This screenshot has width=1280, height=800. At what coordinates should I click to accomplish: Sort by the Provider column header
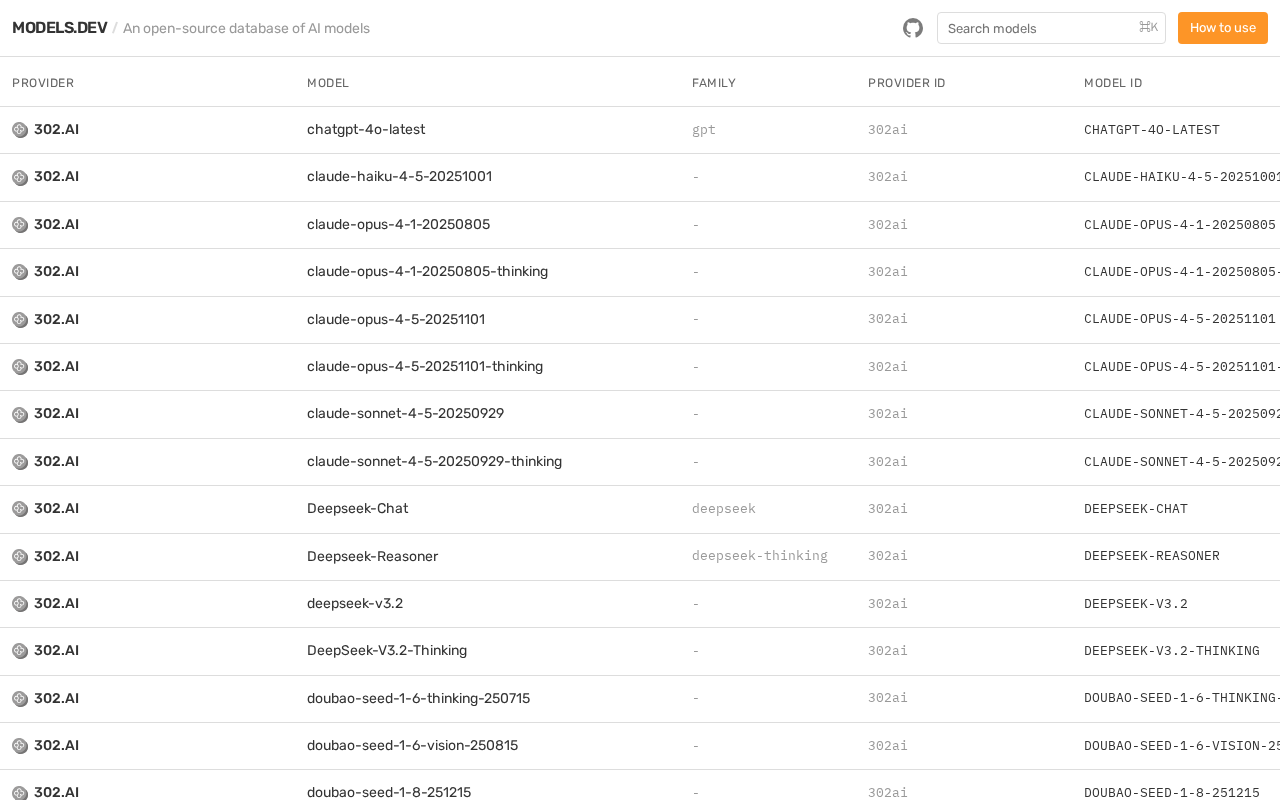[43, 83]
